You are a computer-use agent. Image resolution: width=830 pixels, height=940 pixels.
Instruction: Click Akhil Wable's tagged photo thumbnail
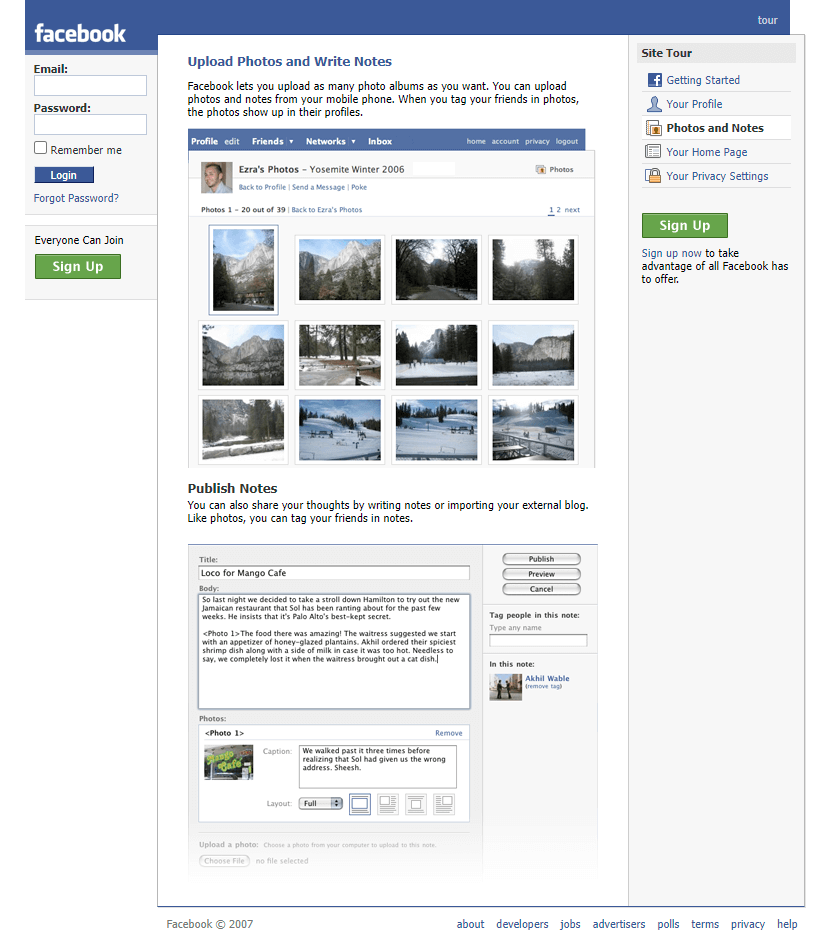point(505,687)
